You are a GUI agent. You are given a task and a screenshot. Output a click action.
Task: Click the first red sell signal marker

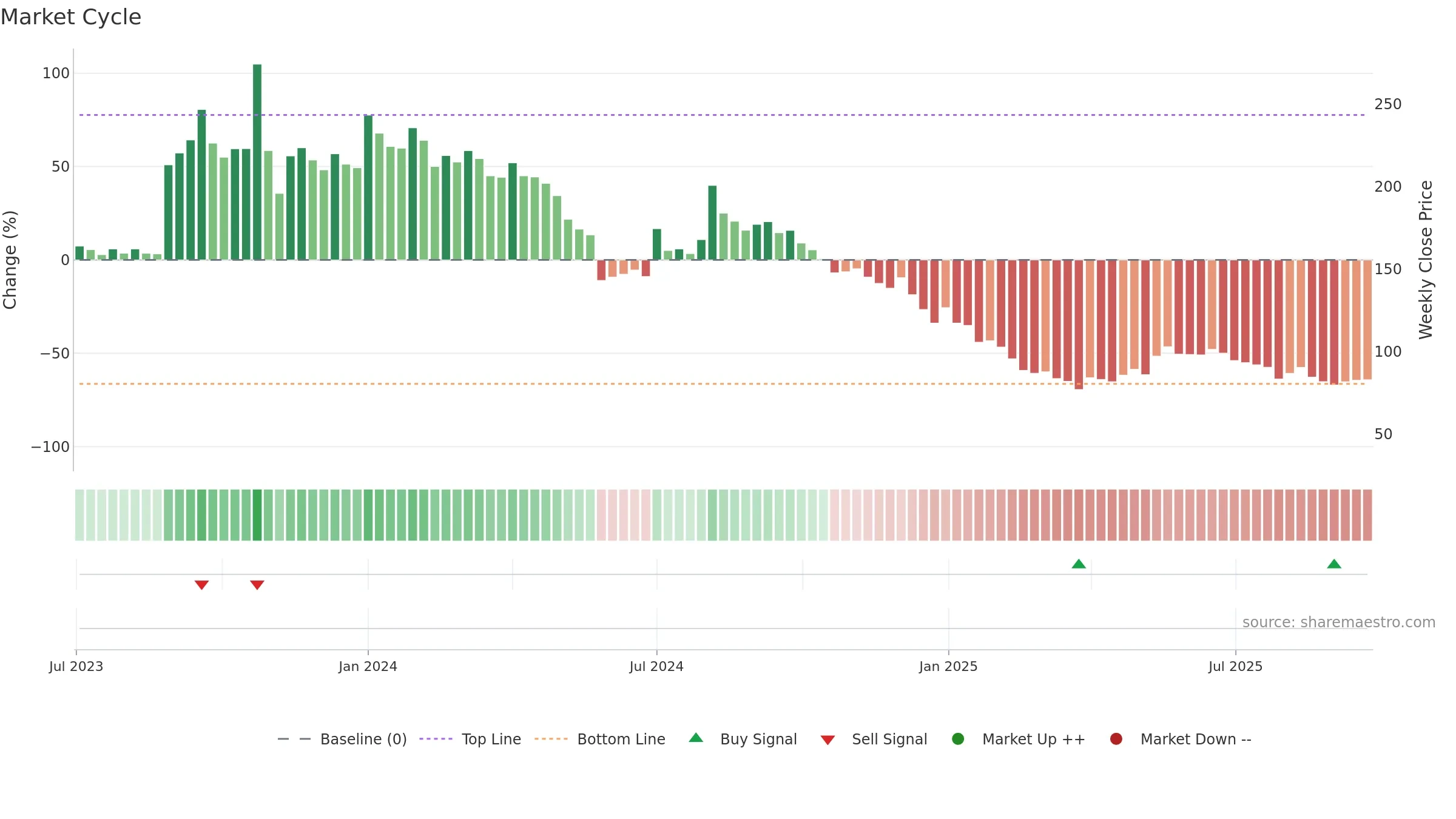pyautogui.click(x=201, y=585)
